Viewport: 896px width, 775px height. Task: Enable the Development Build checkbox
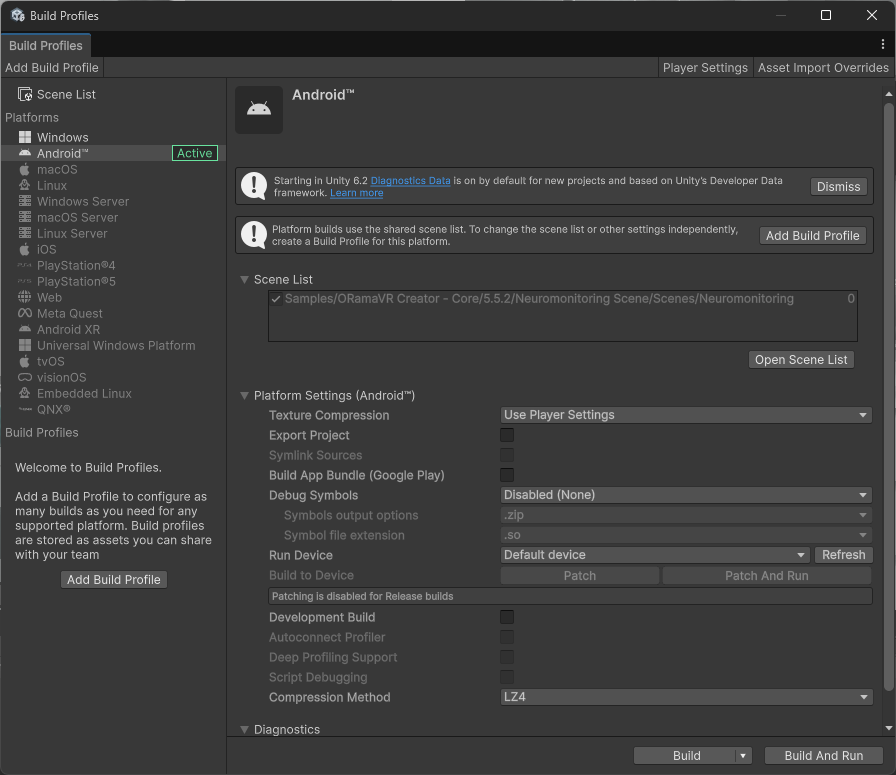click(x=507, y=617)
